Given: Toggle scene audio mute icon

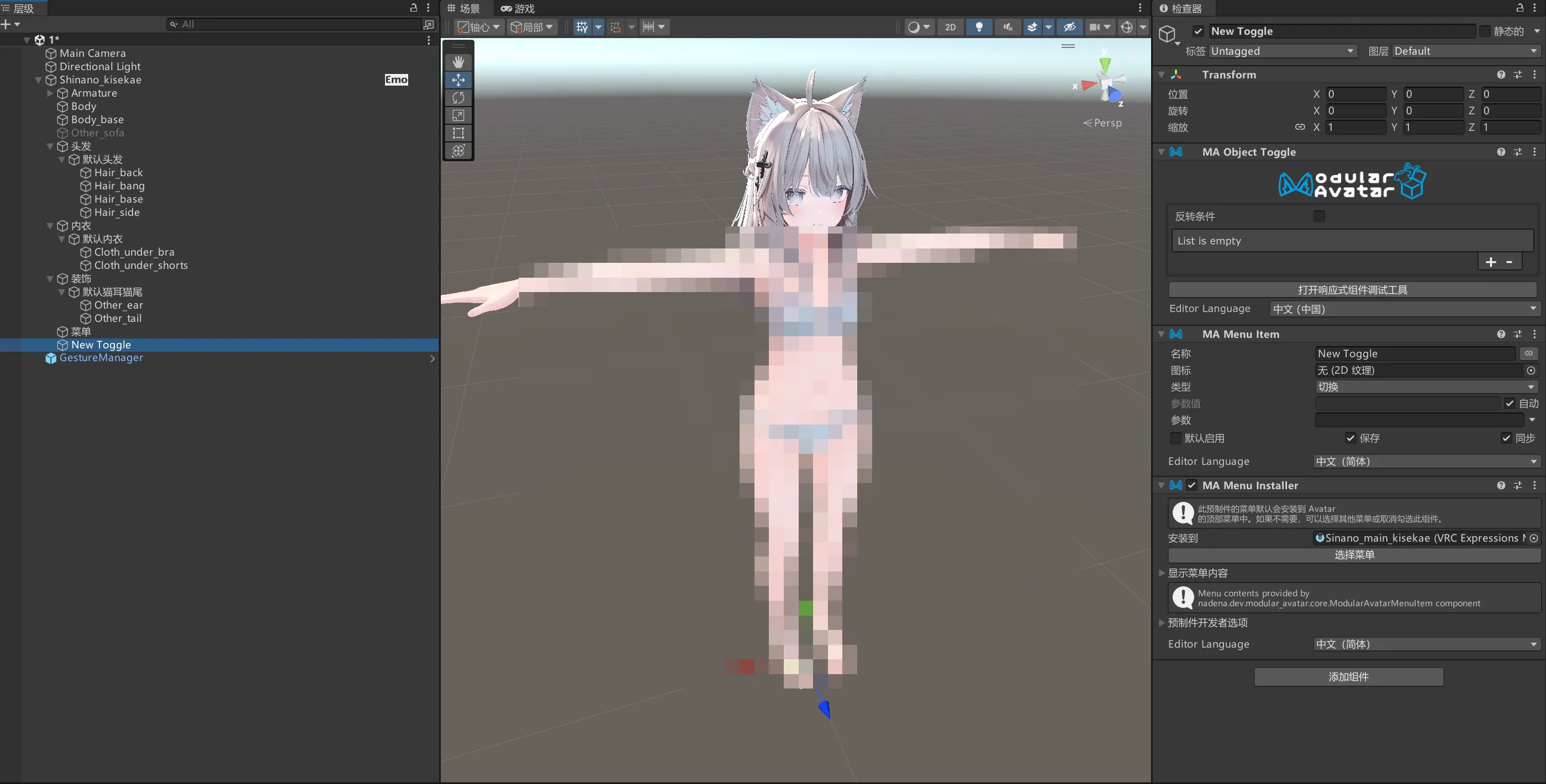Looking at the screenshot, I should 1007,27.
